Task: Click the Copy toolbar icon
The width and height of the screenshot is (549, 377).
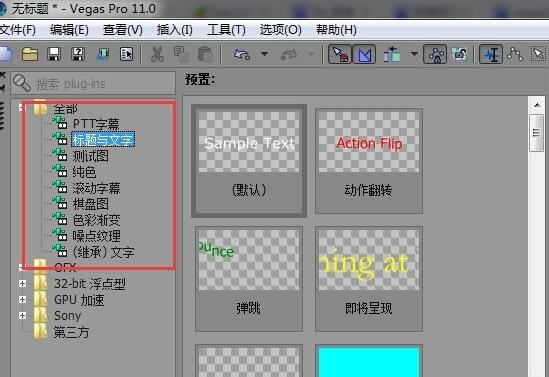Action: (x=181, y=54)
